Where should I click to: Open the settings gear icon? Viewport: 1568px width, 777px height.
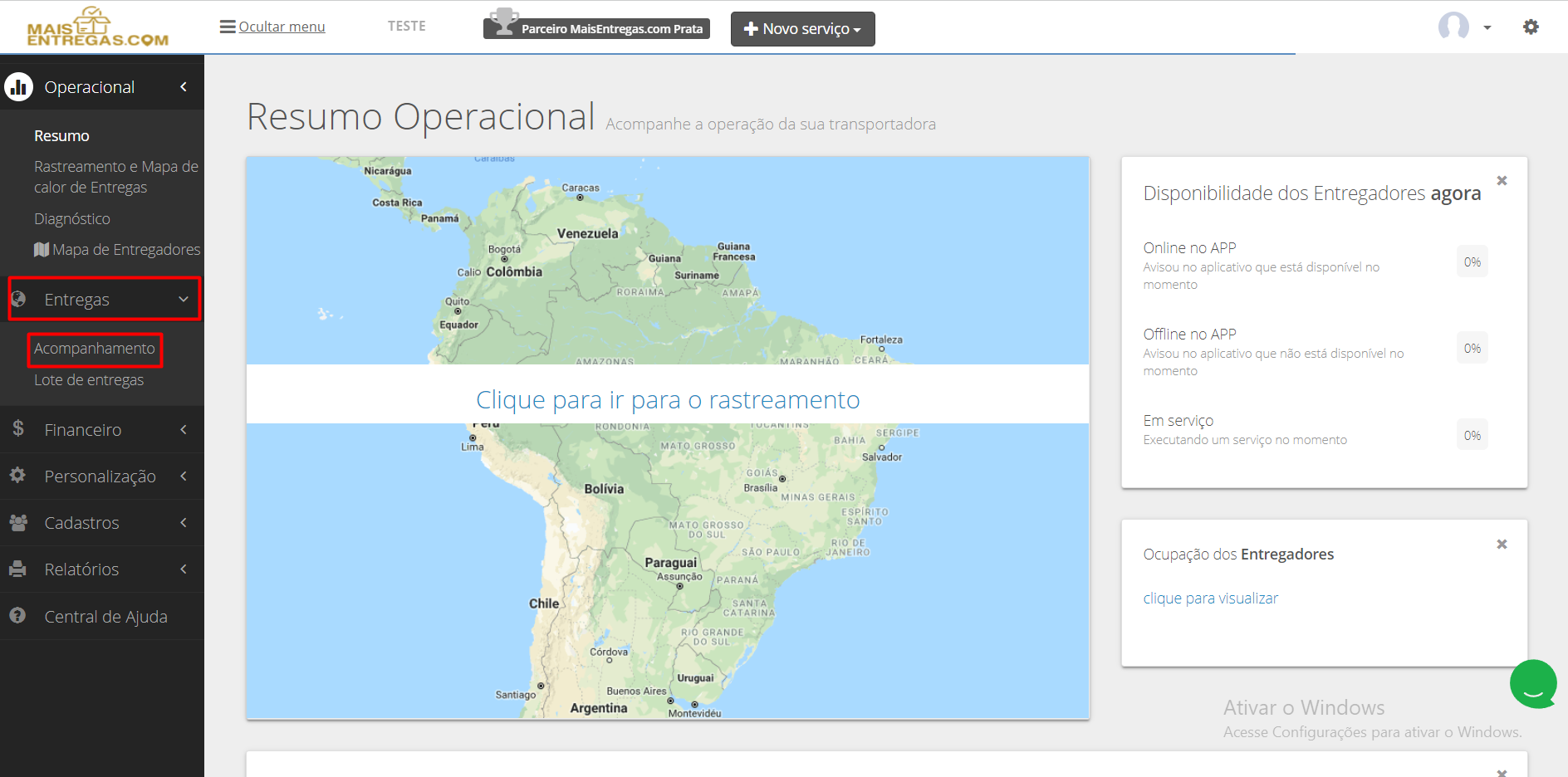pos(1531,27)
